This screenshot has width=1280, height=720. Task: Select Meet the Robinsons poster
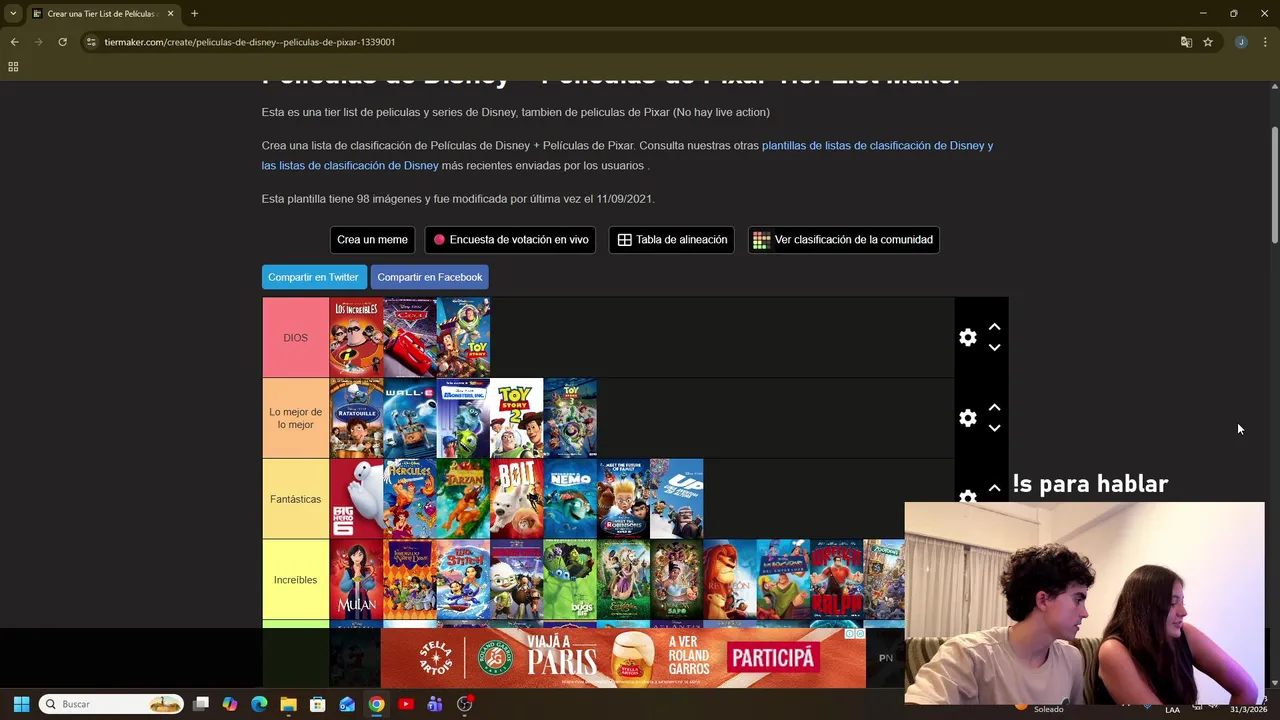click(623, 499)
